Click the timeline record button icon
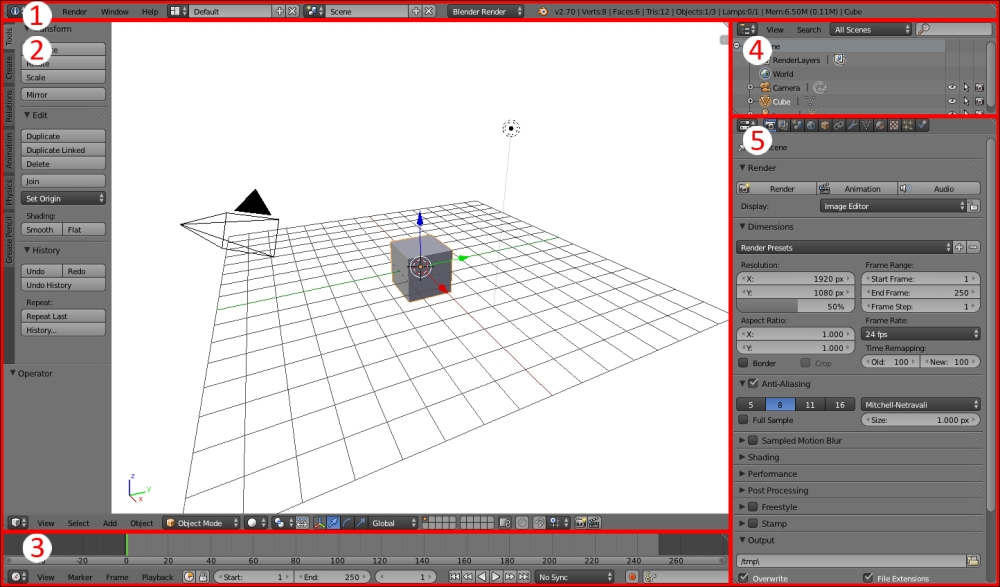The height and width of the screenshot is (587, 1000). tap(632, 577)
